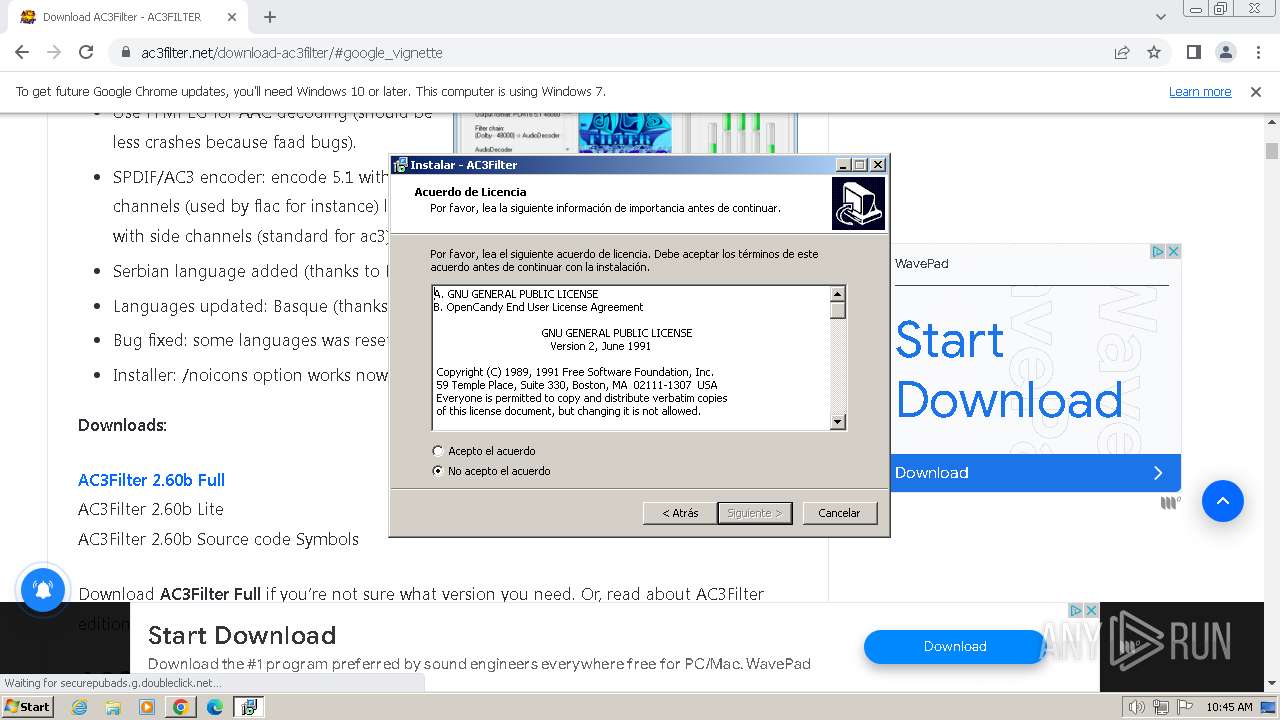
Task: Open Chrome side panel
Action: coord(1194,52)
